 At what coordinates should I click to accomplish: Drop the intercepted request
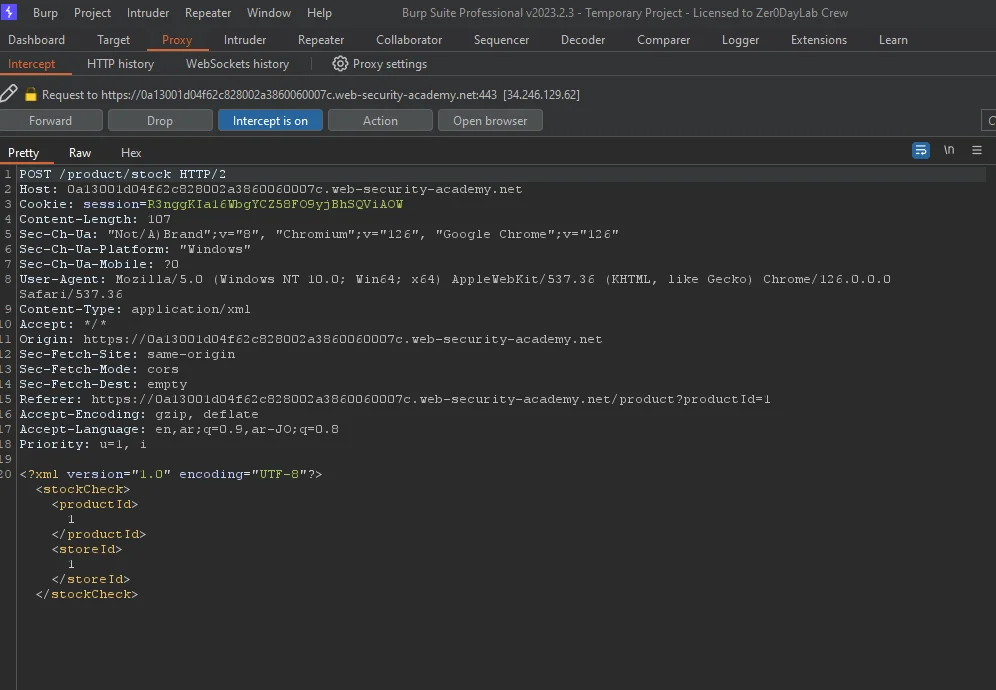tap(159, 121)
